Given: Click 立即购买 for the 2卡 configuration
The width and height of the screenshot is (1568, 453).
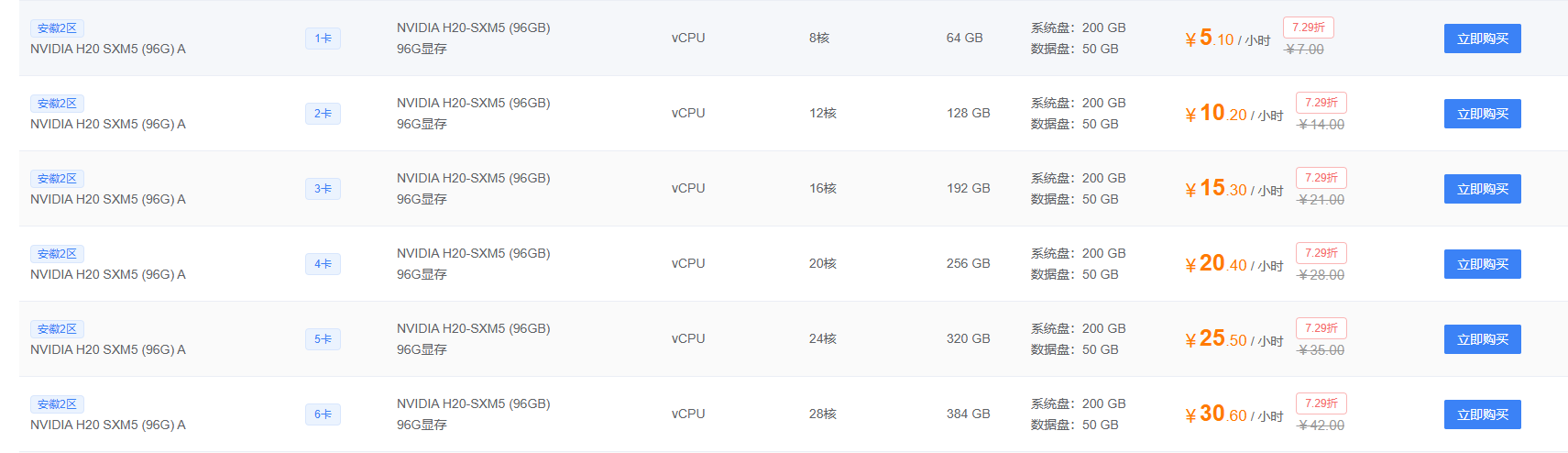Looking at the screenshot, I should point(1482,114).
